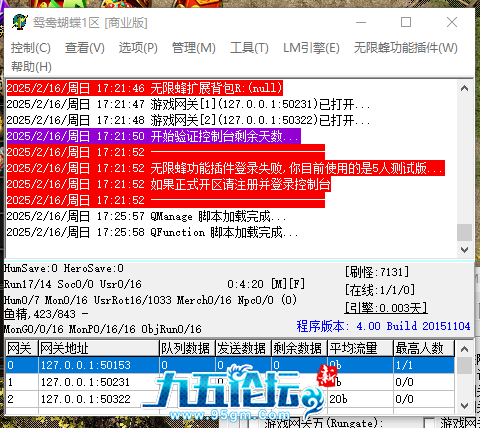Maximize the 鸳鸯蝴蝶1区 window
This screenshot has width=480, height=428.
click(406, 22)
